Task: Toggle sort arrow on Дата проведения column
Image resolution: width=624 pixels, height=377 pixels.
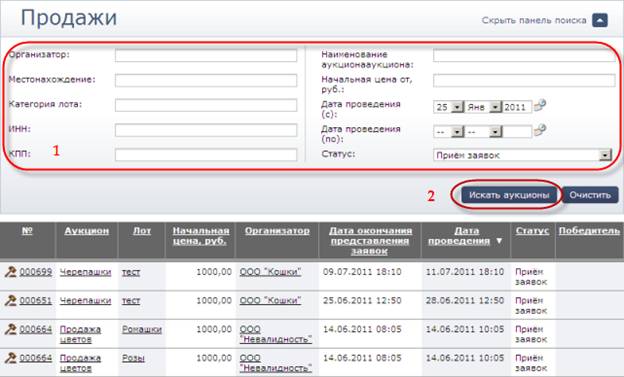Action: pos(499,241)
